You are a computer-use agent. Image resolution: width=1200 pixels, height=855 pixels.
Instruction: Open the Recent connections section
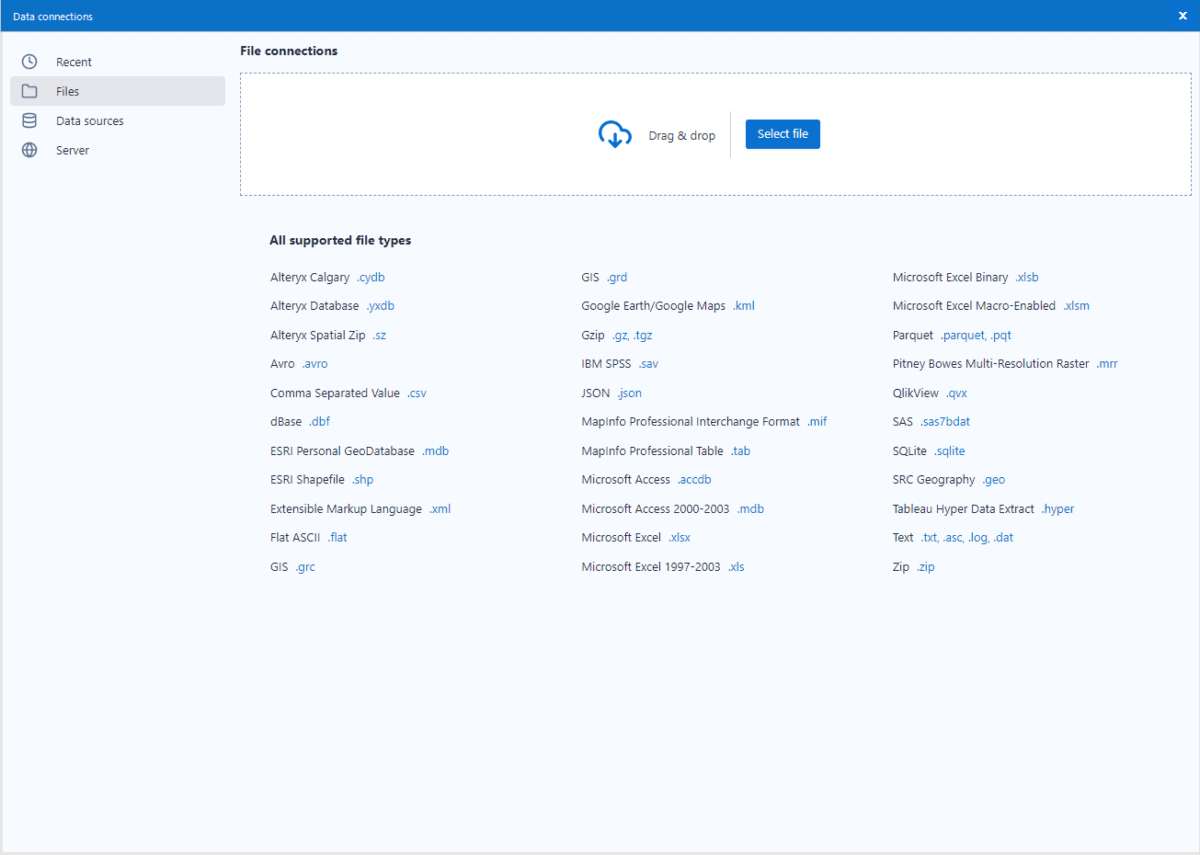tap(75, 61)
